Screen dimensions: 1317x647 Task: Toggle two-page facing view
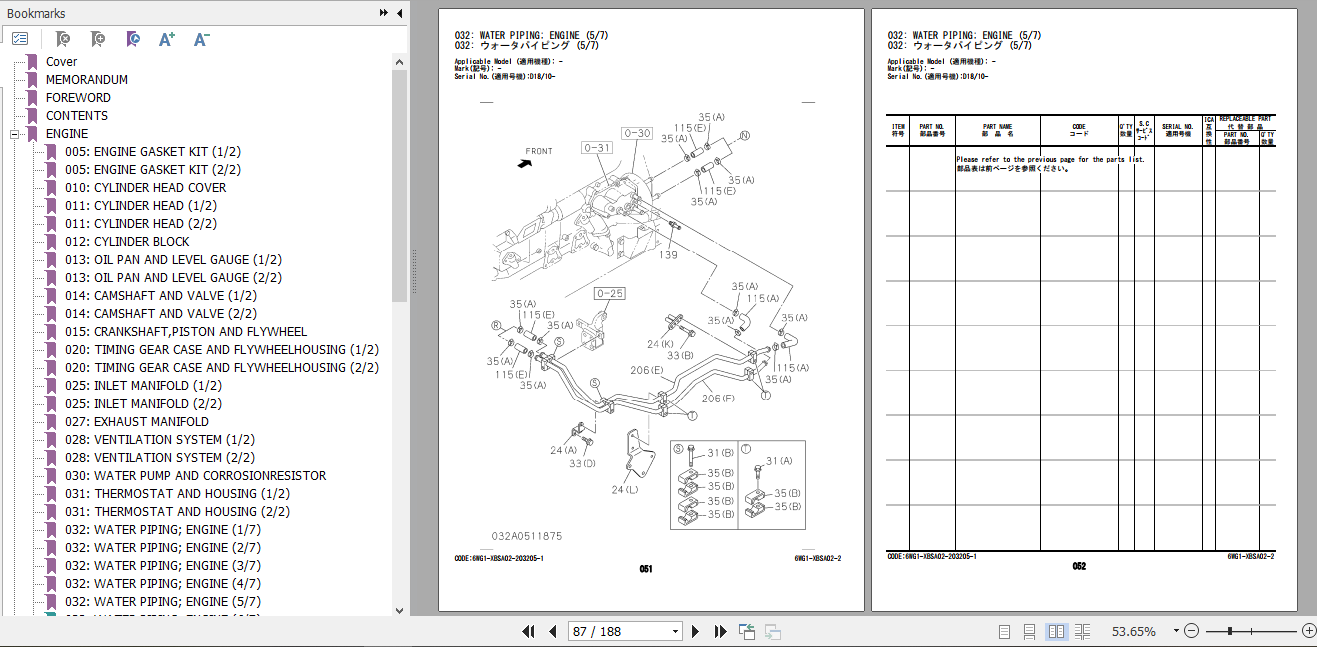pyautogui.click(x=1056, y=631)
